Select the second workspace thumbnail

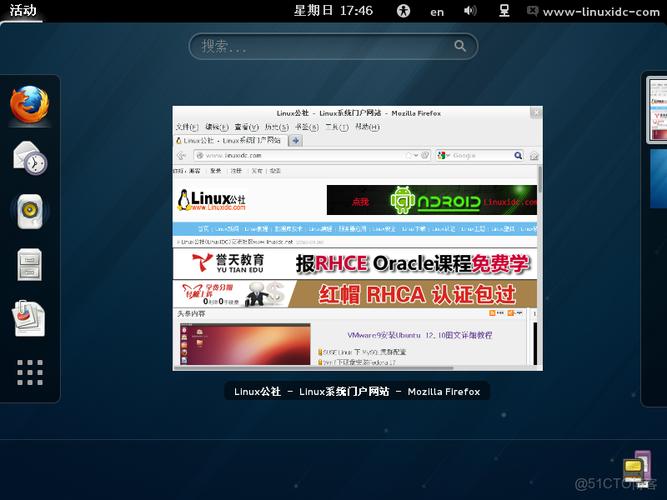coord(658,178)
